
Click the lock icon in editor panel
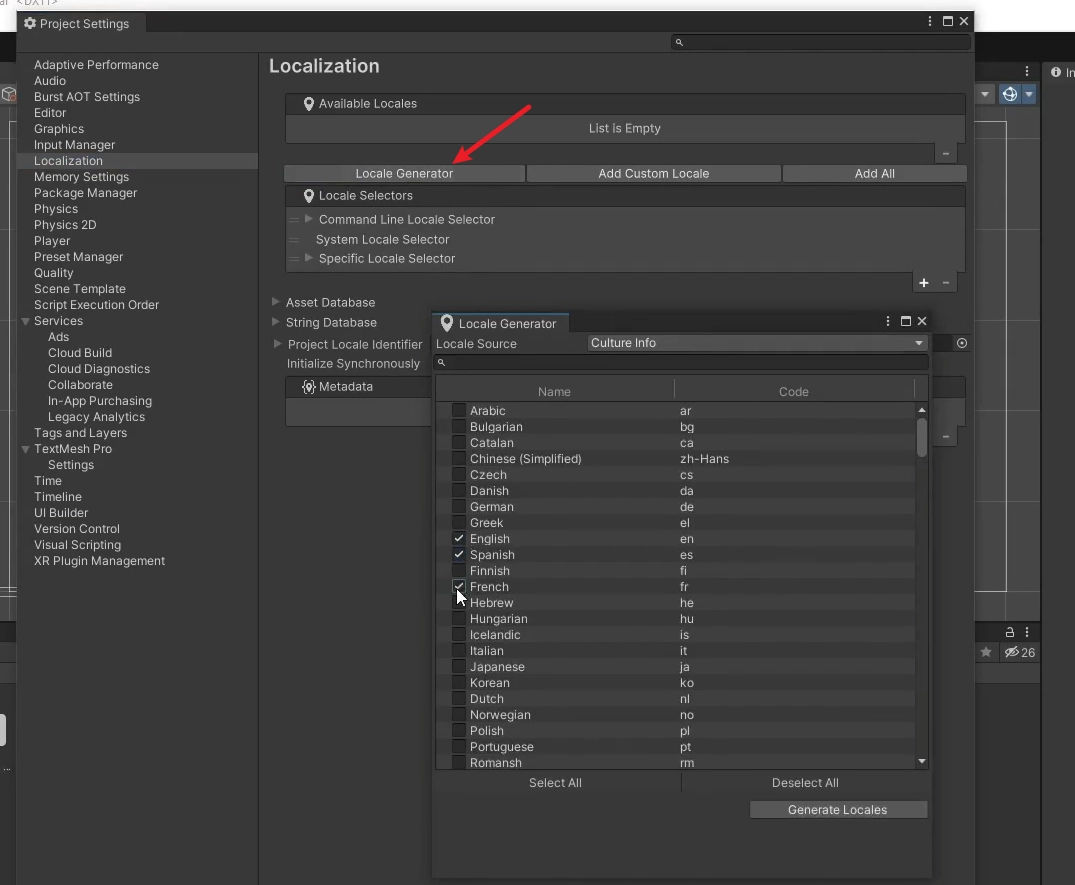[x=1009, y=632]
